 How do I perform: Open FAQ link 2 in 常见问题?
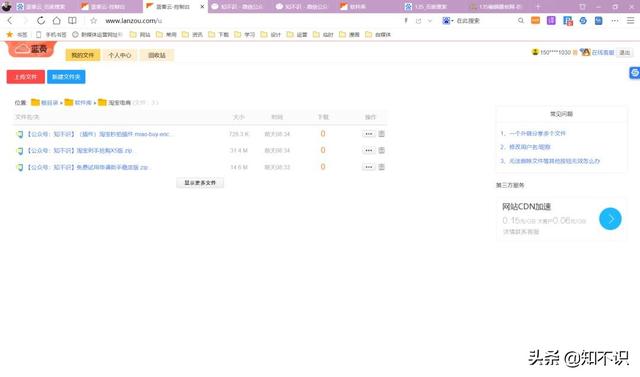click(x=530, y=147)
